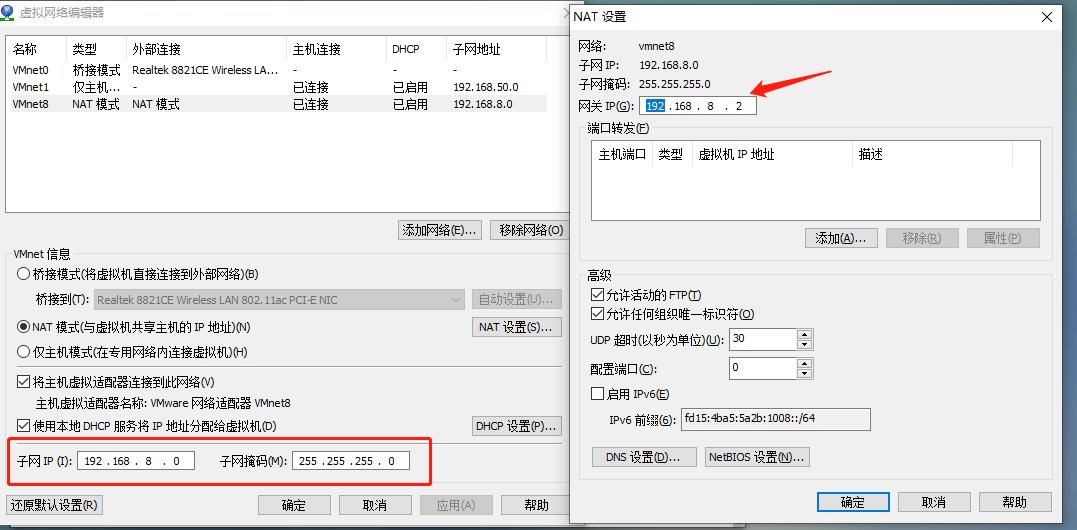Click Realtek 8821CE Wireless LA... cell
The width and height of the screenshot is (1077, 530).
pos(205,70)
